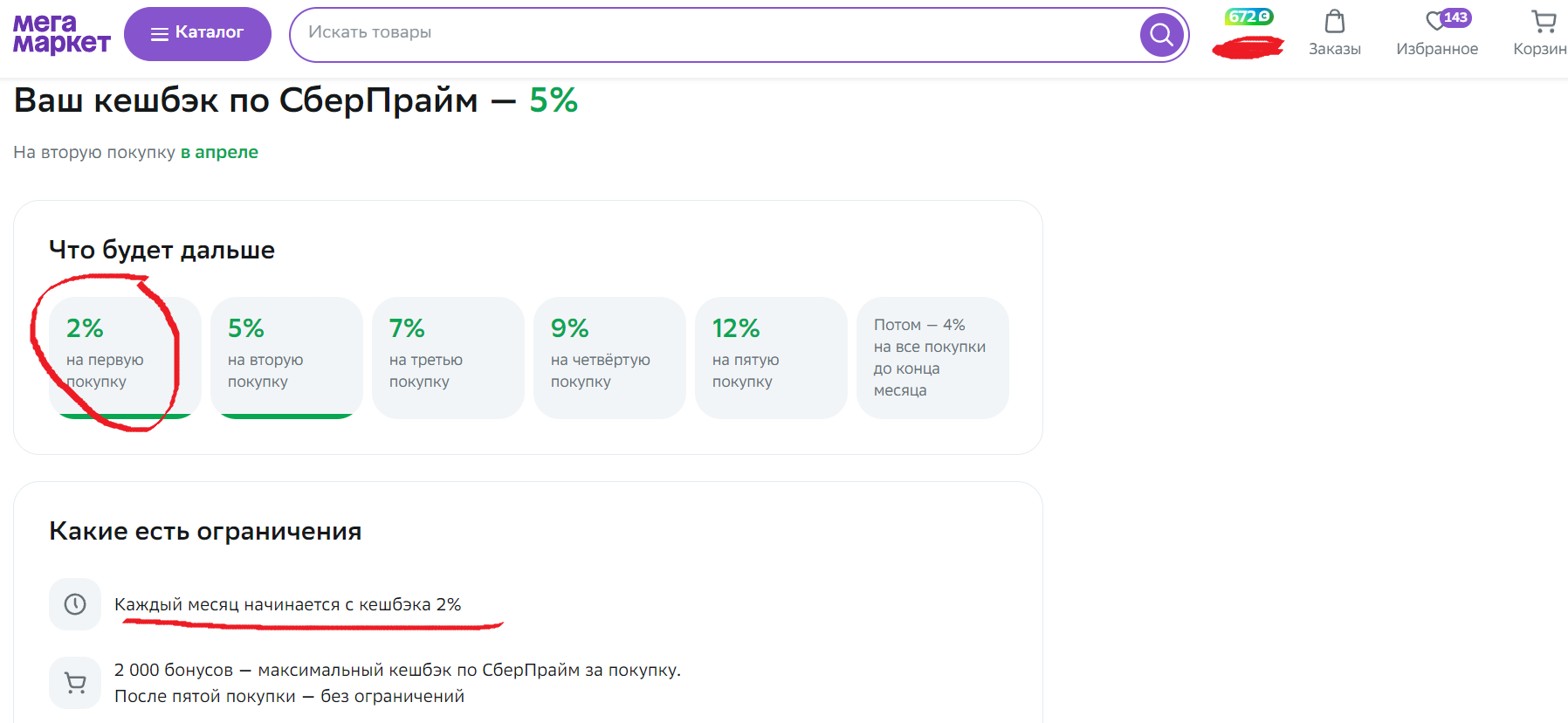Select the 2% first purchase card
Viewport: 1568px width, 723px height.
125,356
